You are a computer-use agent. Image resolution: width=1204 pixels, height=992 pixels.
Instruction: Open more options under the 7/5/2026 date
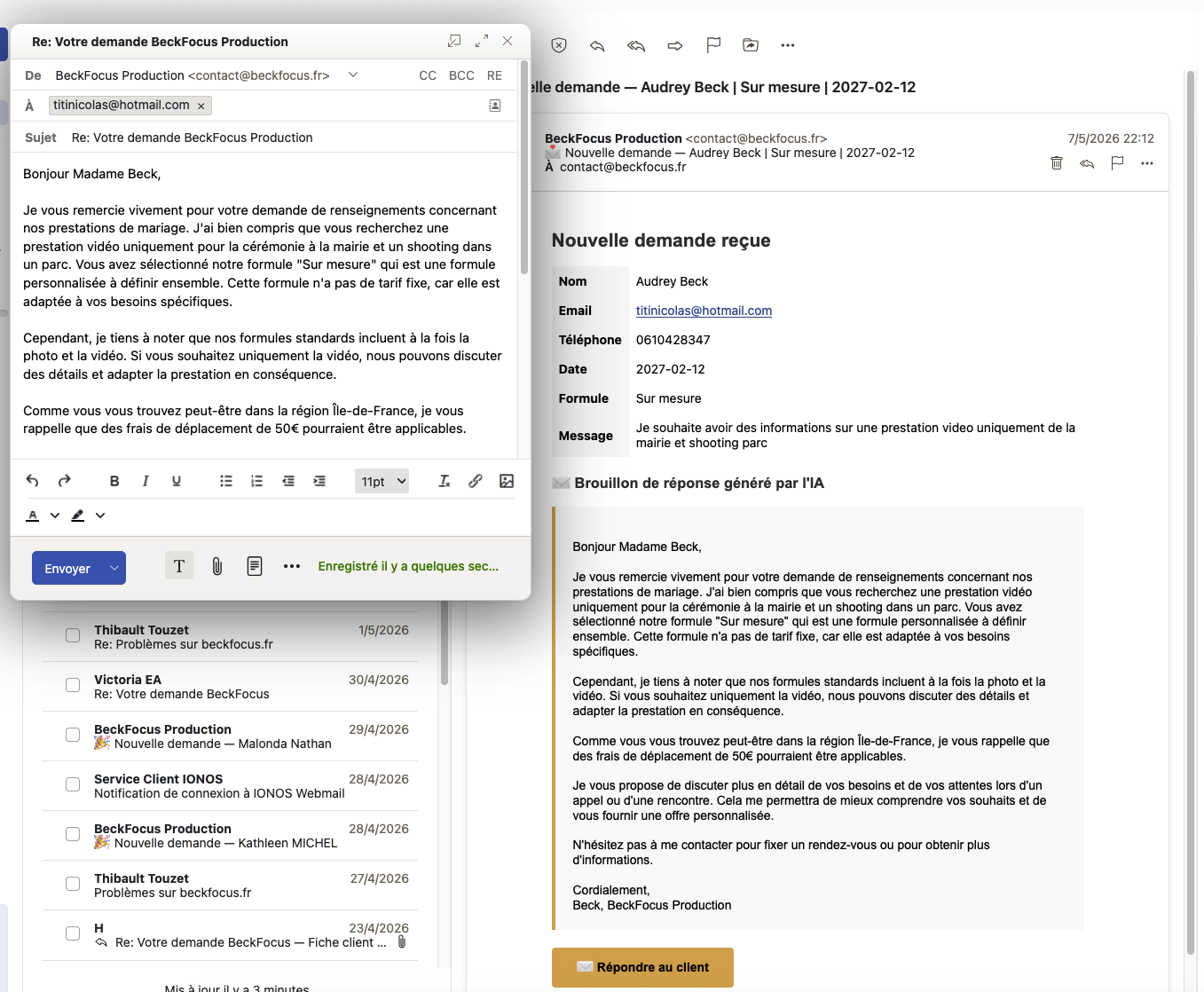[x=1147, y=163]
